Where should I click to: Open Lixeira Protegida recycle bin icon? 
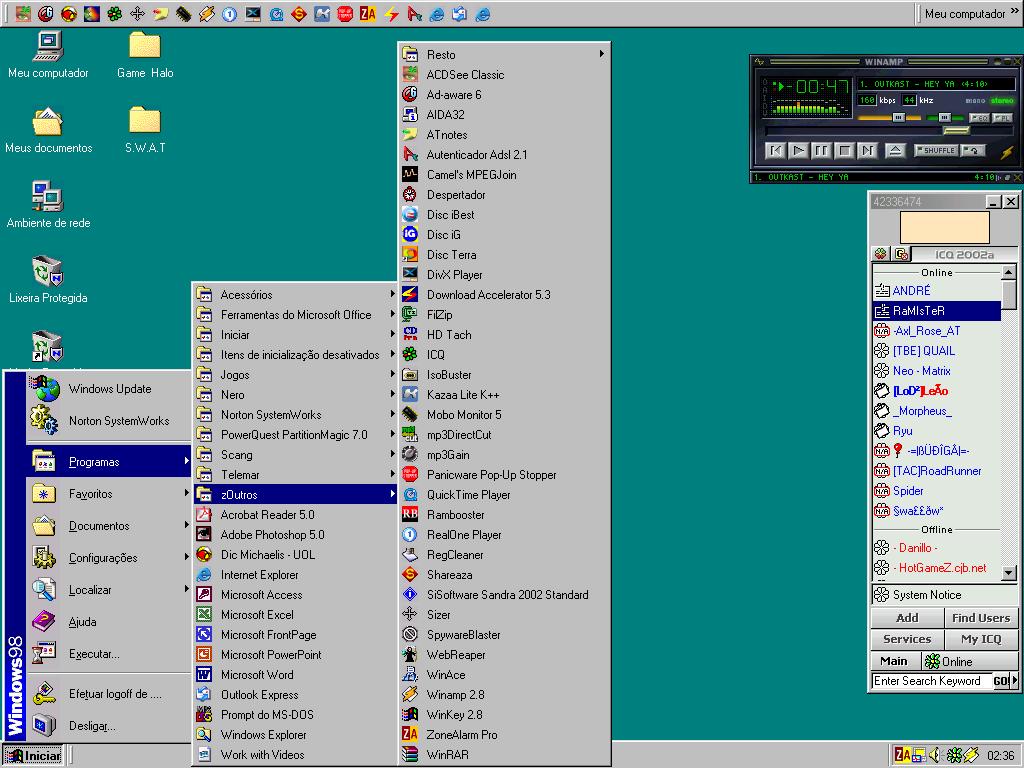[x=48, y=280]
